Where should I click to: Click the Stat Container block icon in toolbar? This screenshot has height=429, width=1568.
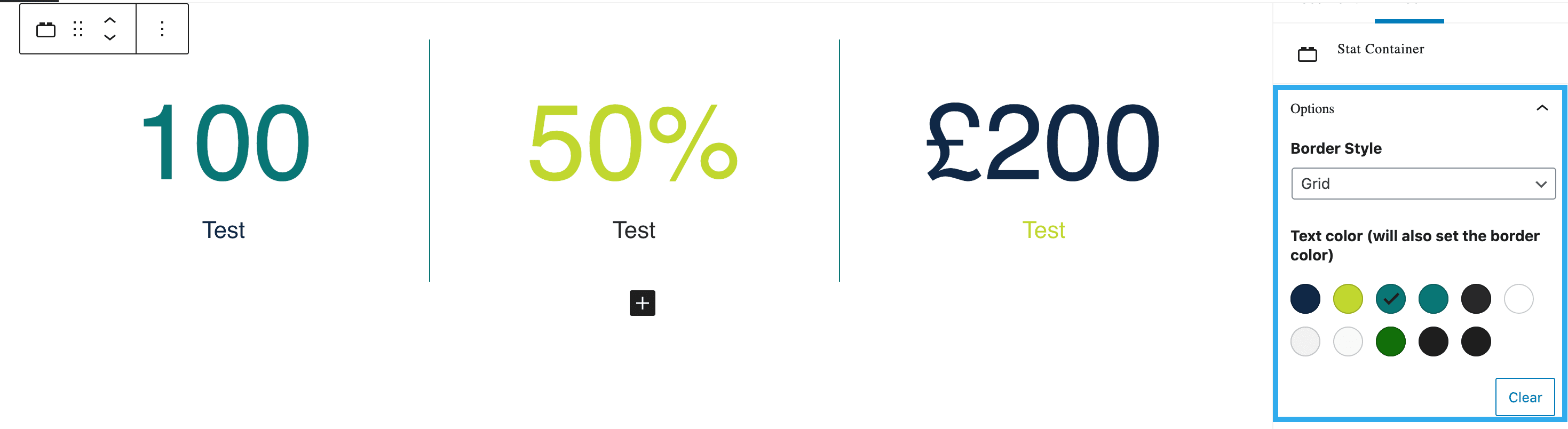coord(46,29)
